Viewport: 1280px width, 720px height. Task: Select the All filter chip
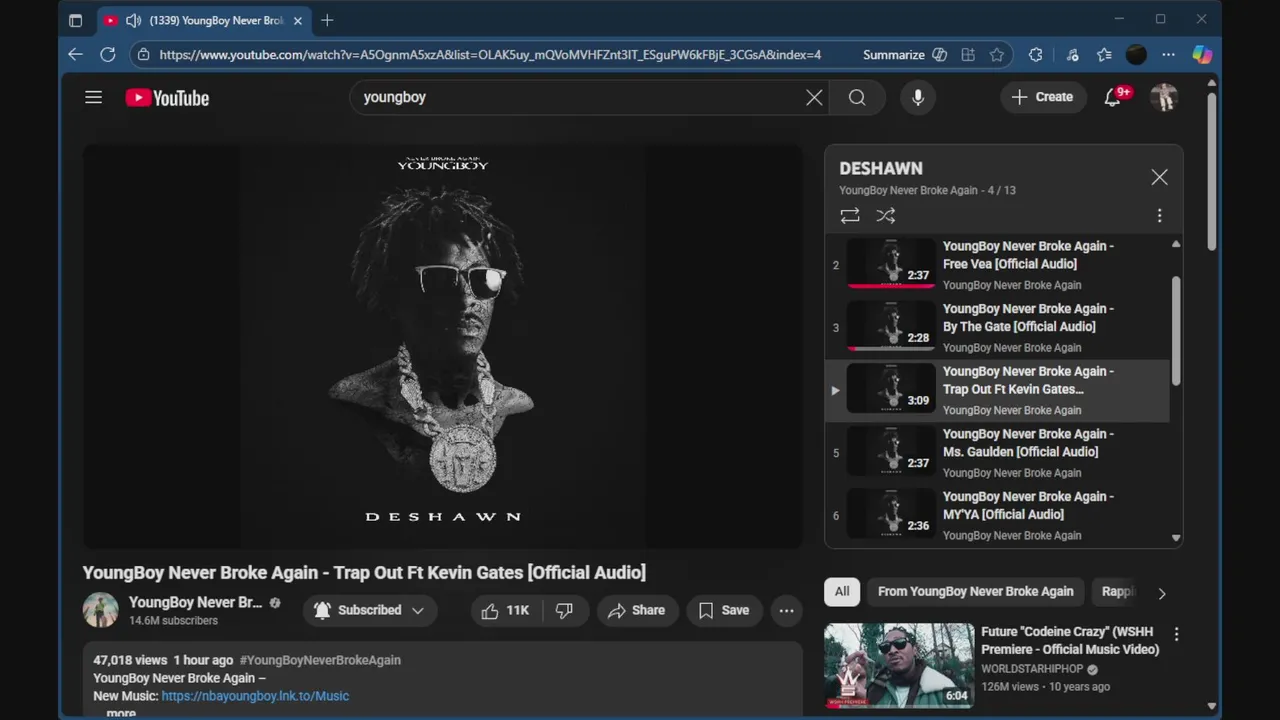point(842,591)
